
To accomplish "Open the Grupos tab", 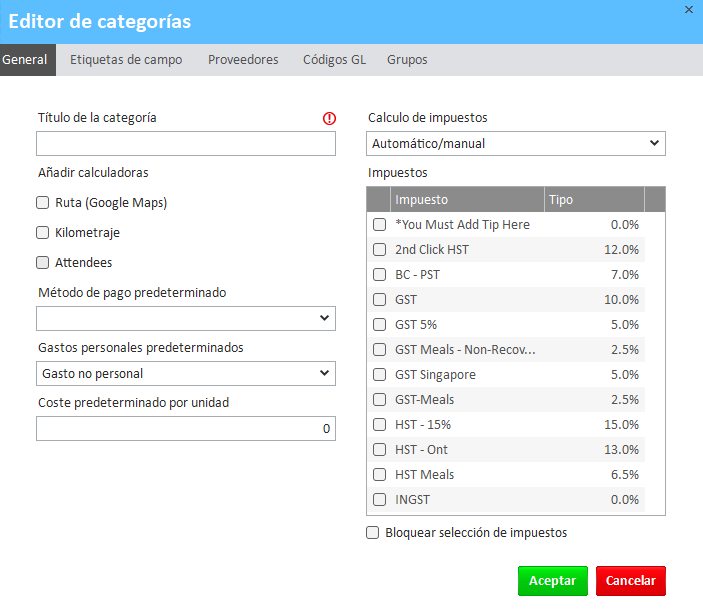I will pos(407,60).
